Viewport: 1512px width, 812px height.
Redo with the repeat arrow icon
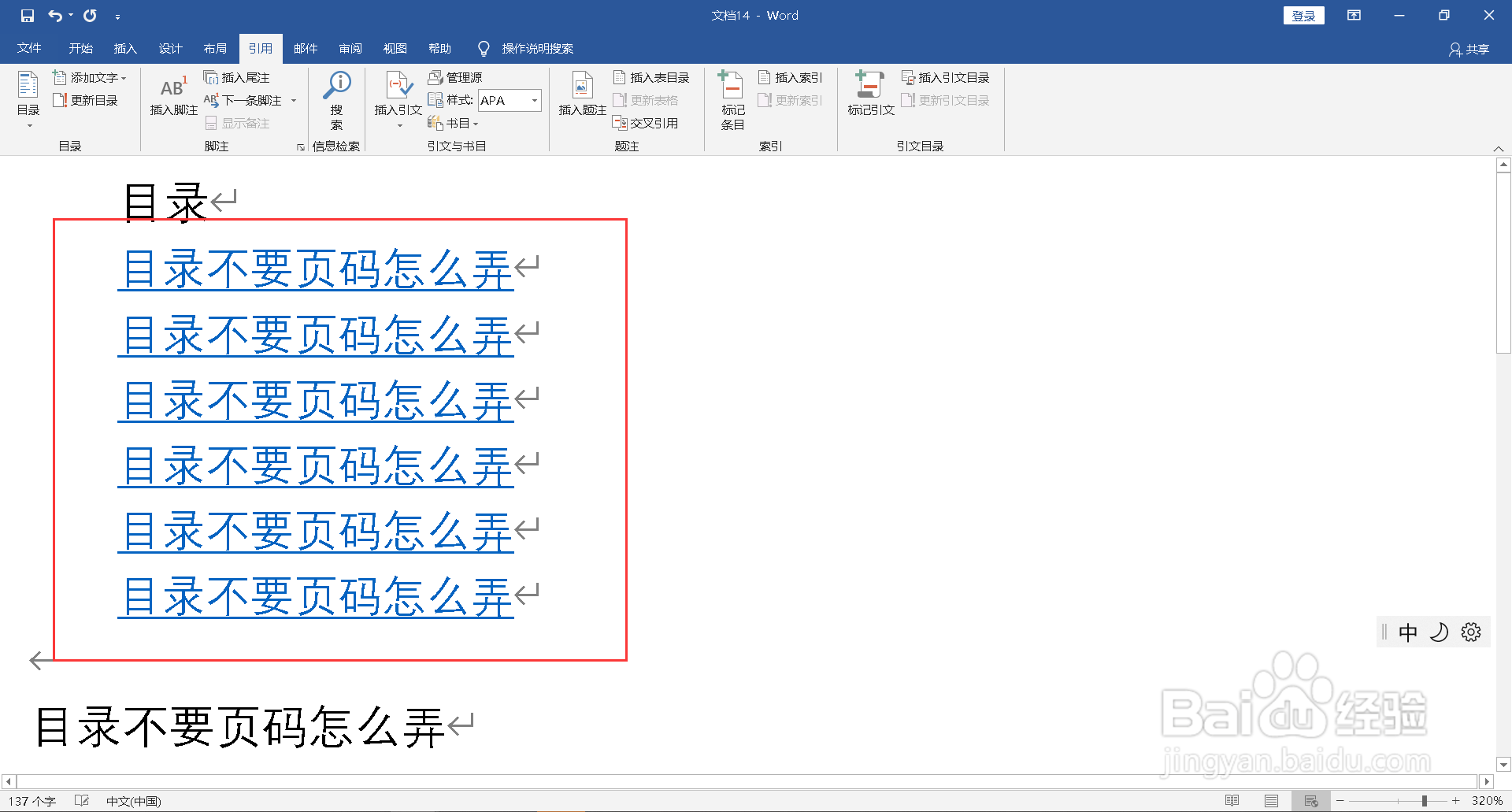coord(90,16)
